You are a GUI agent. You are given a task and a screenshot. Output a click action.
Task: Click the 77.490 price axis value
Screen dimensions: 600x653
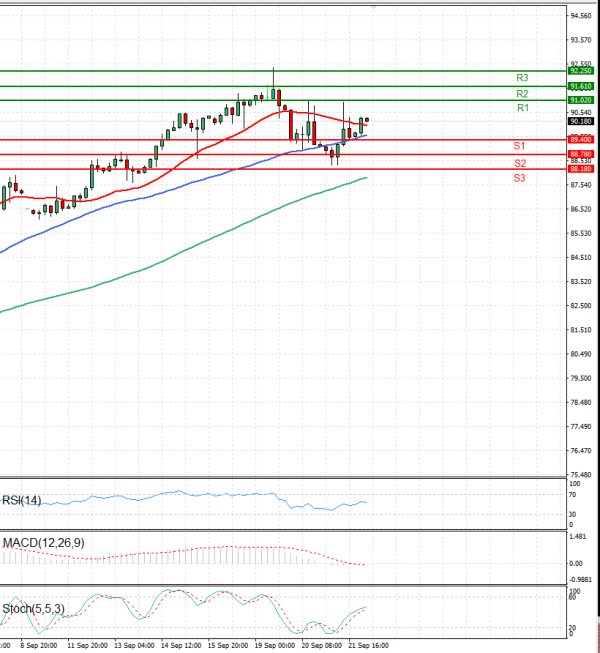581,426
